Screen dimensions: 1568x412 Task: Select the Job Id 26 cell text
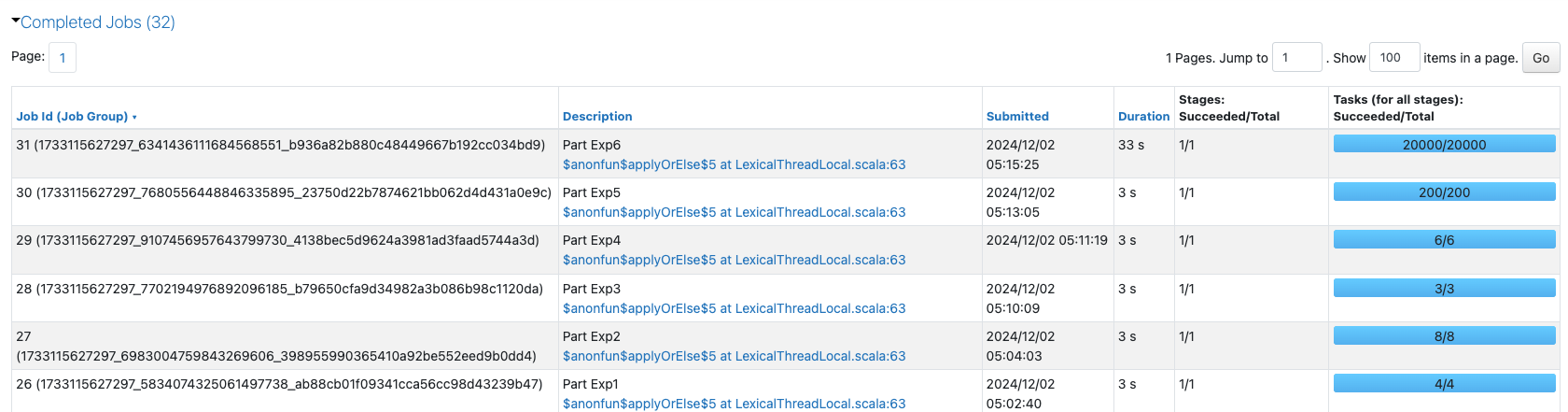click(x=279, y=384)
